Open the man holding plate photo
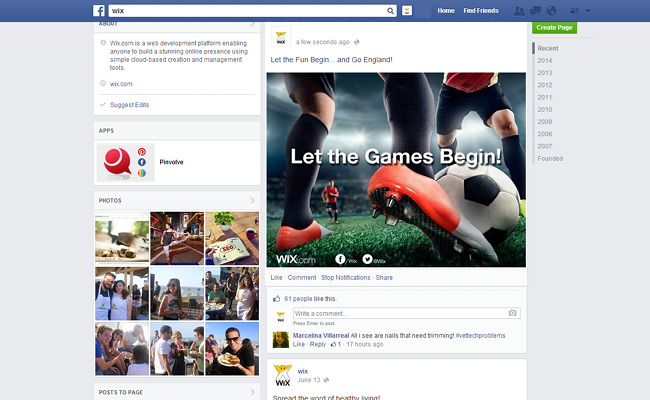 pyautogui.click(x=232, y=349)
